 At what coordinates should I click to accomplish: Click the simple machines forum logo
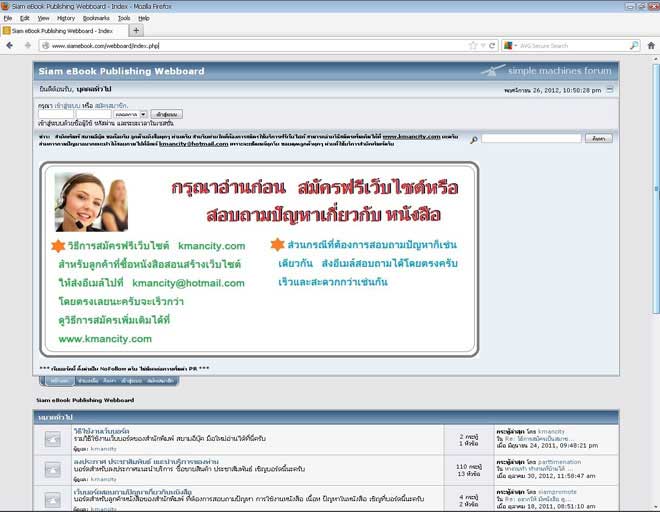click(x=546, y=70)
